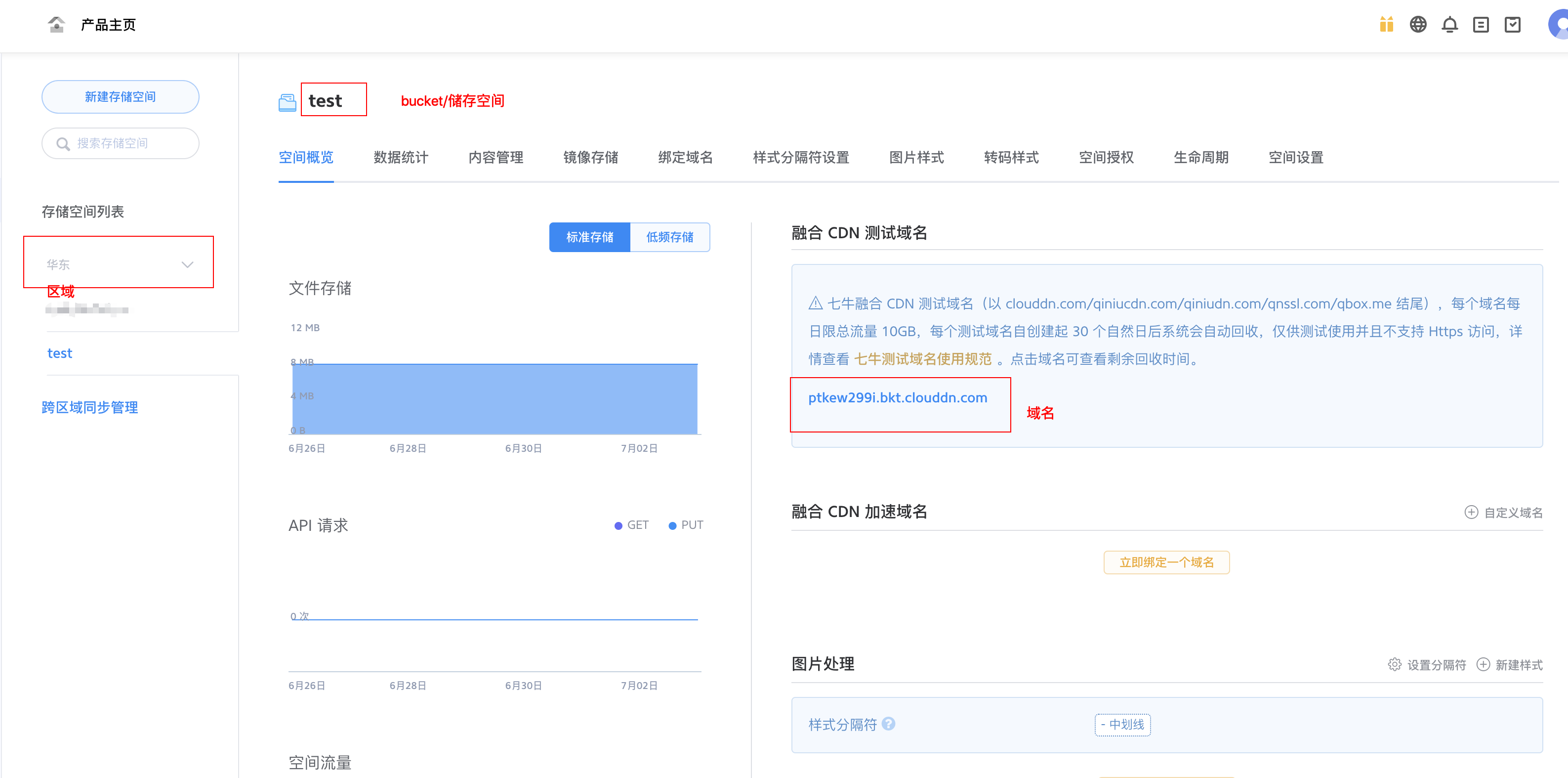
Task: Open the ptkew299i.bkt.clouddn.com domain link
Action: click(x=898, y=398)
